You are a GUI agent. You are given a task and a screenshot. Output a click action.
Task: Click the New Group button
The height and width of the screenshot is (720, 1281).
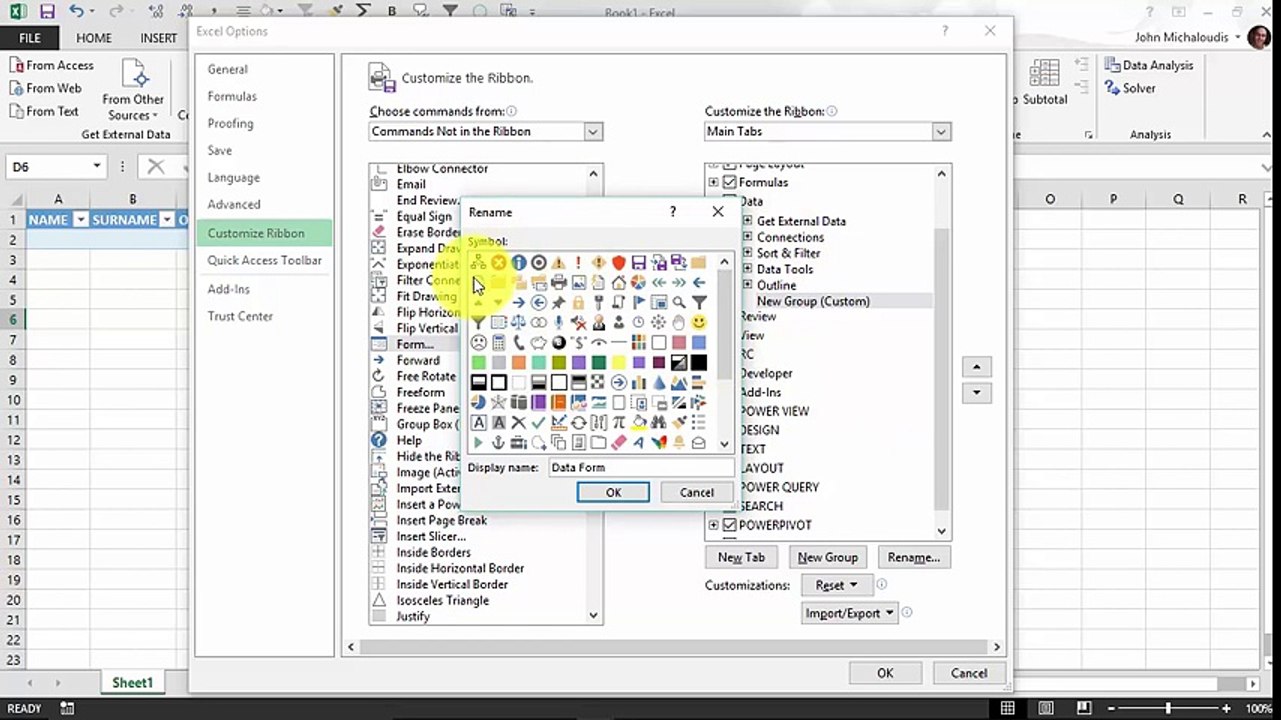pos(827,557)
